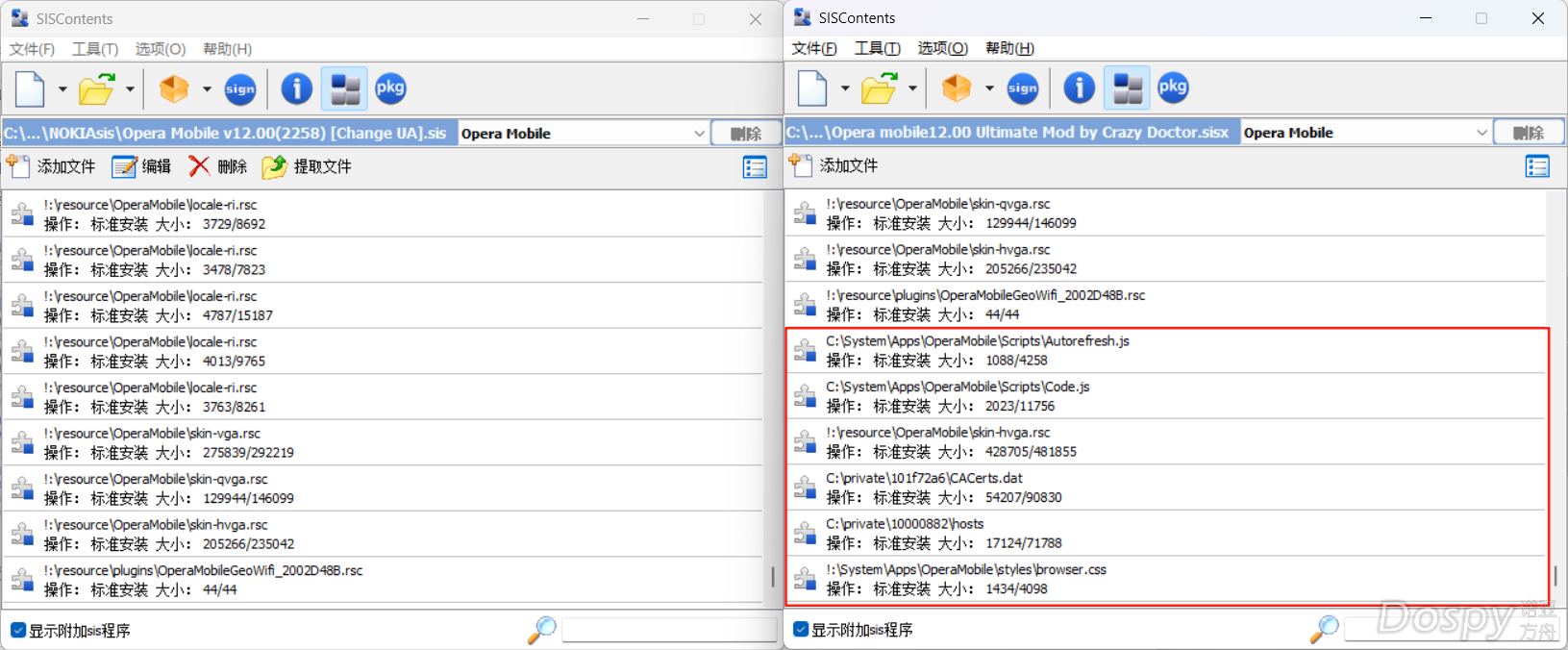Click the blue sign icon in right window
The width and height of the screenshot is (1568, 650).
pos(1023,88)
